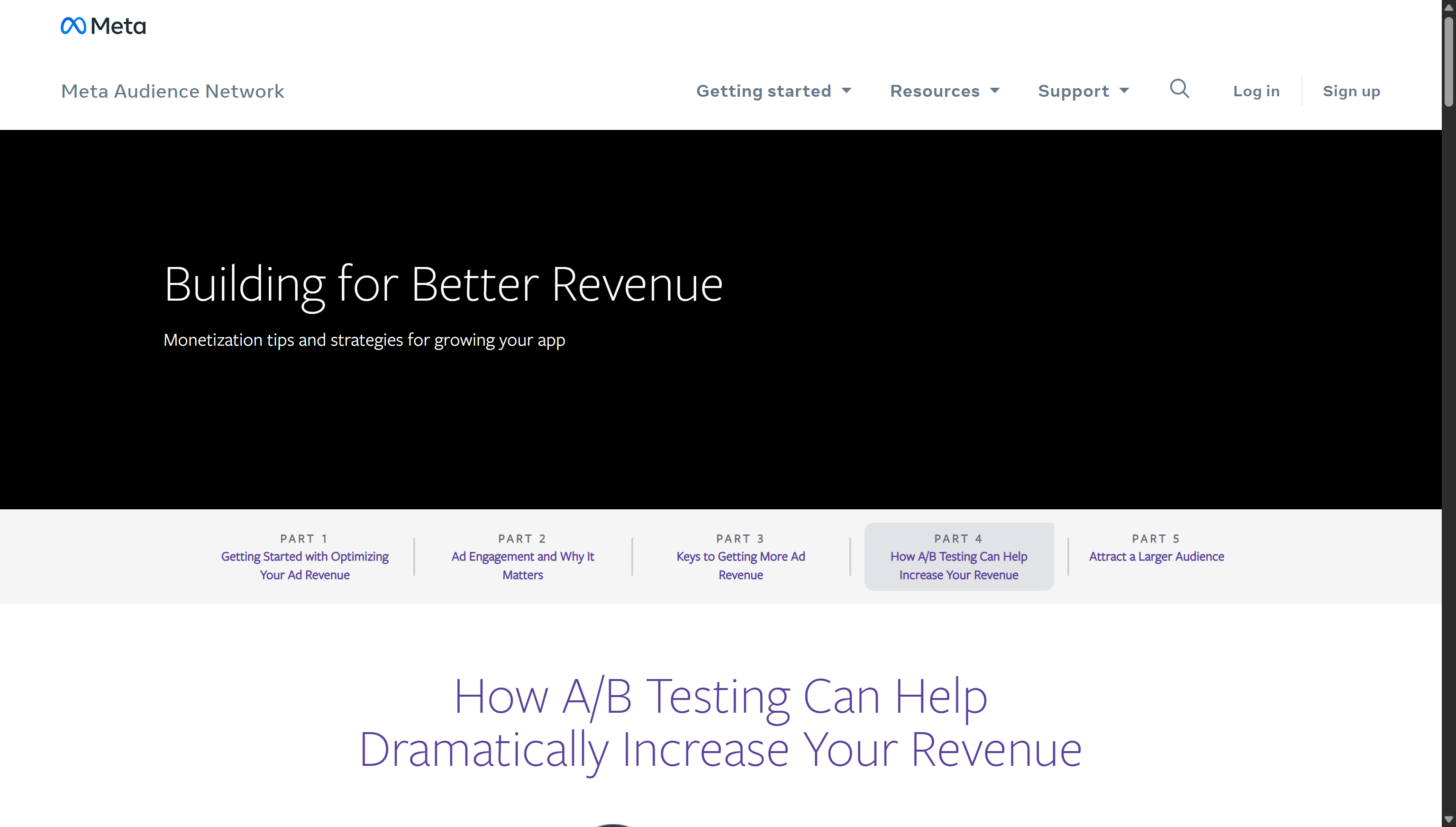
Task: Click the page vertical scrollbar thumb
Action: click(1448, 61)
